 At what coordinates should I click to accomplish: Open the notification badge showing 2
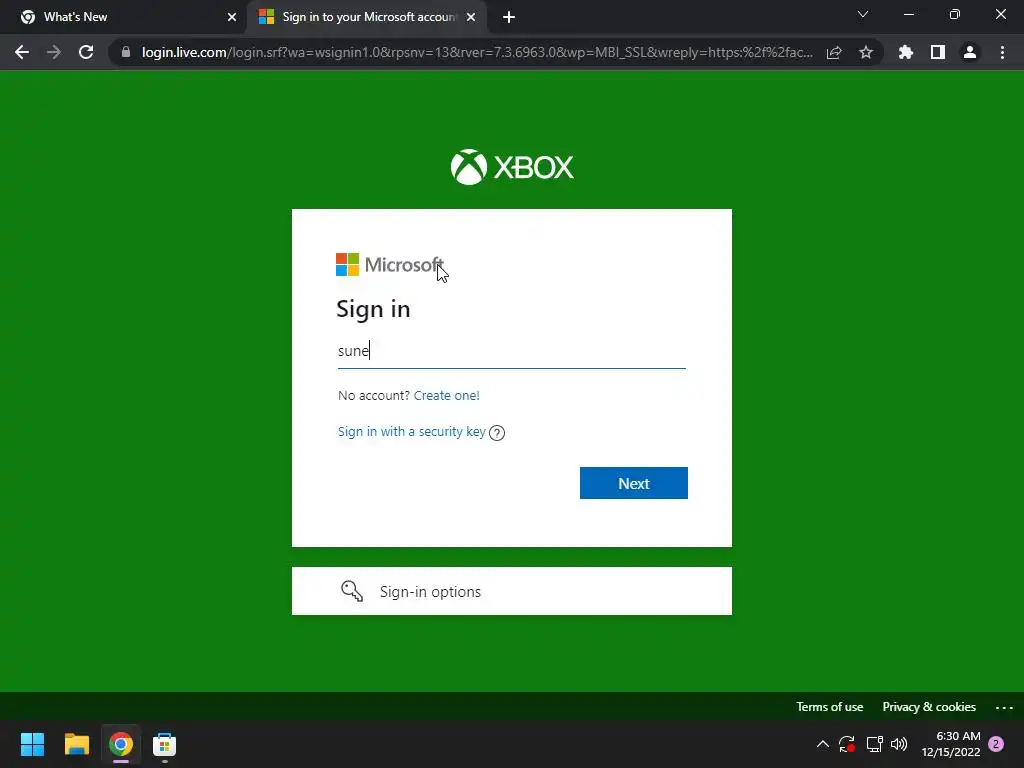(x=996, y=744)
